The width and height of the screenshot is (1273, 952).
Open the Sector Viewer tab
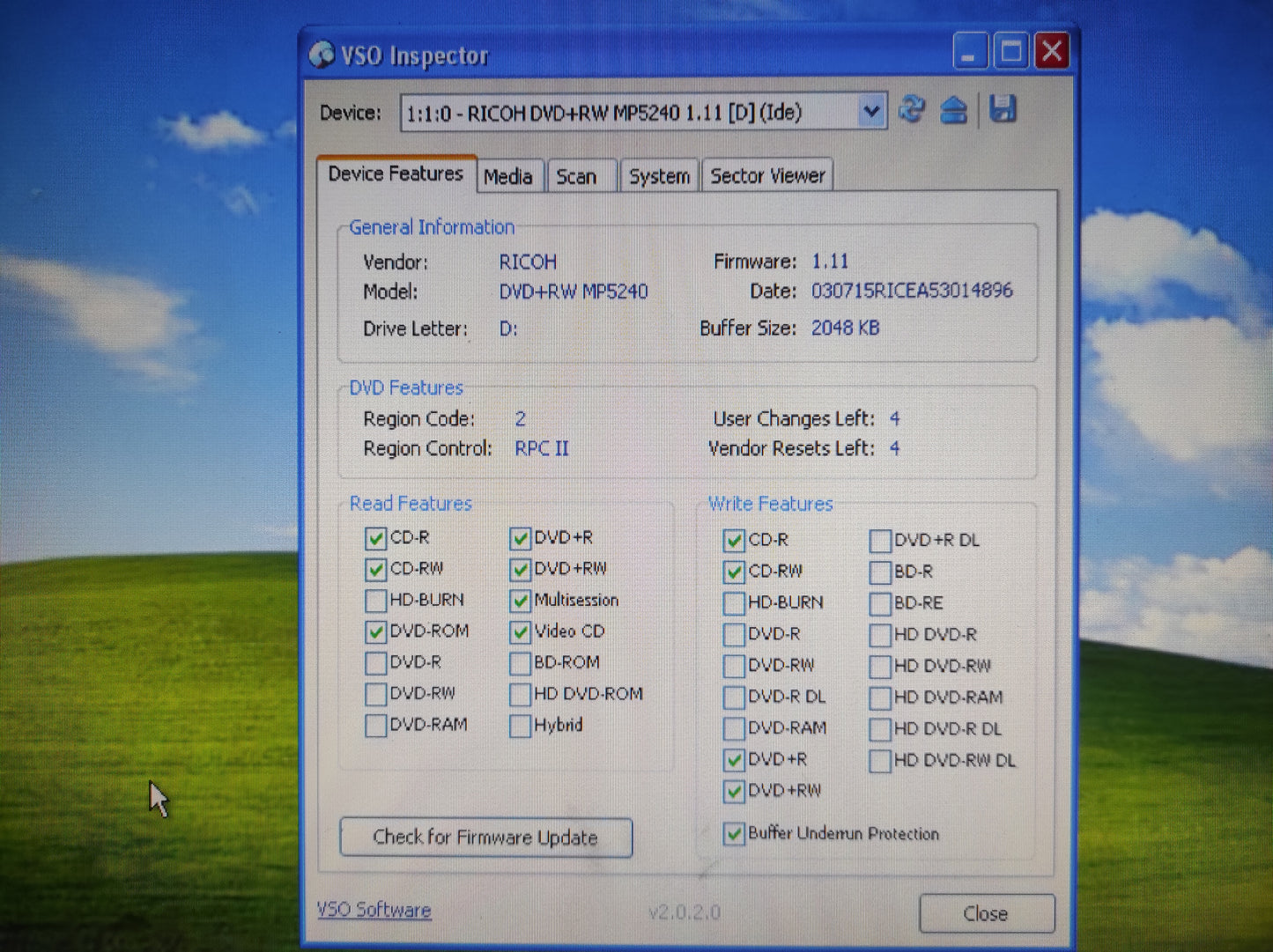[x=767, y=176]
